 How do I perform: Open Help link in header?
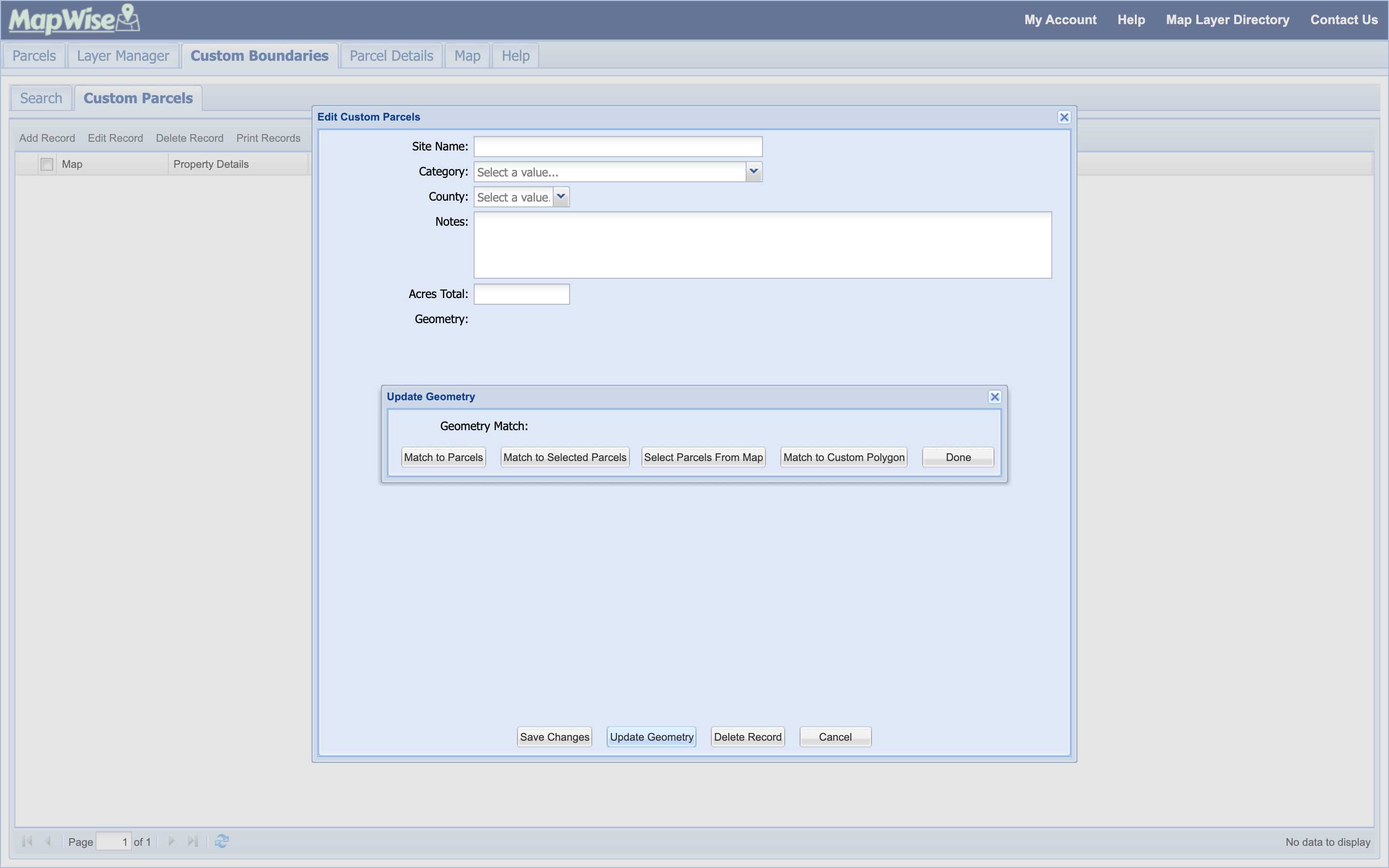1130,19
